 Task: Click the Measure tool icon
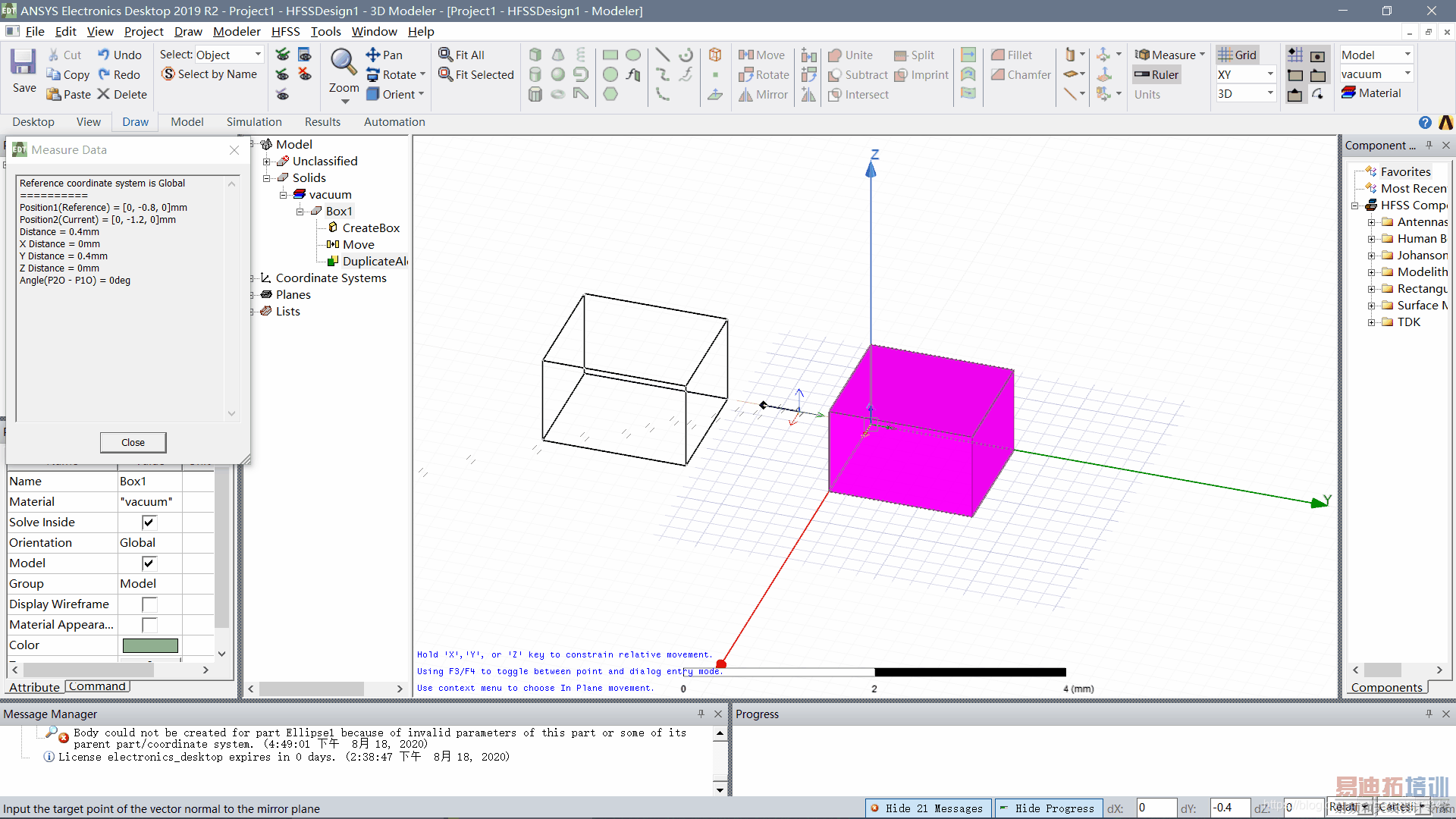[1142, 55]
